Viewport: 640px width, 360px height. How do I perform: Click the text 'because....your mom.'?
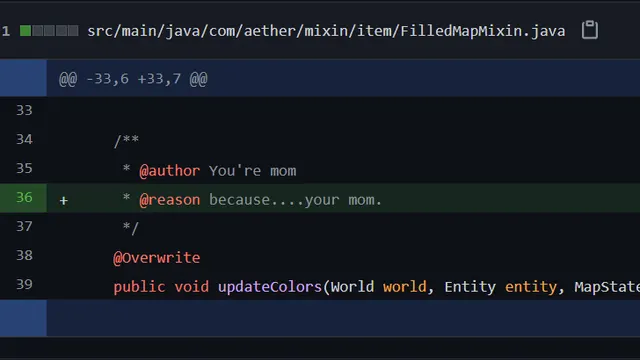pos(295,200)
